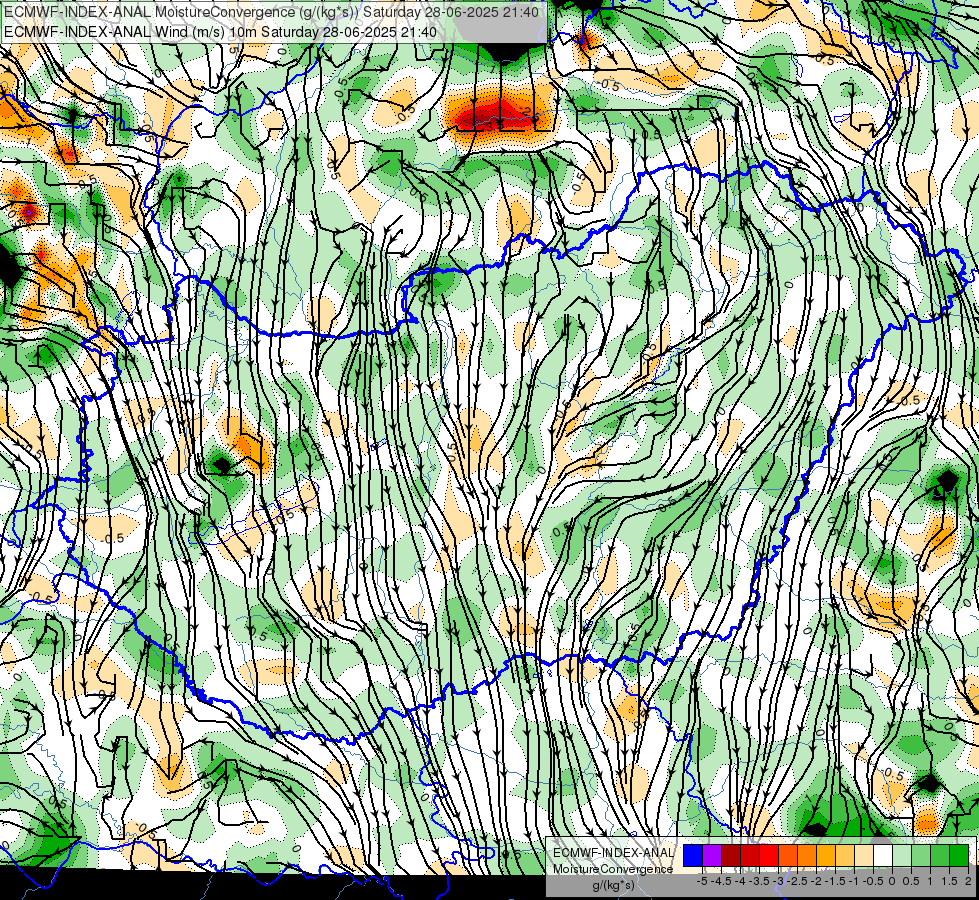Select the -2 tick label in legend
979x900 pixels.
816,881
